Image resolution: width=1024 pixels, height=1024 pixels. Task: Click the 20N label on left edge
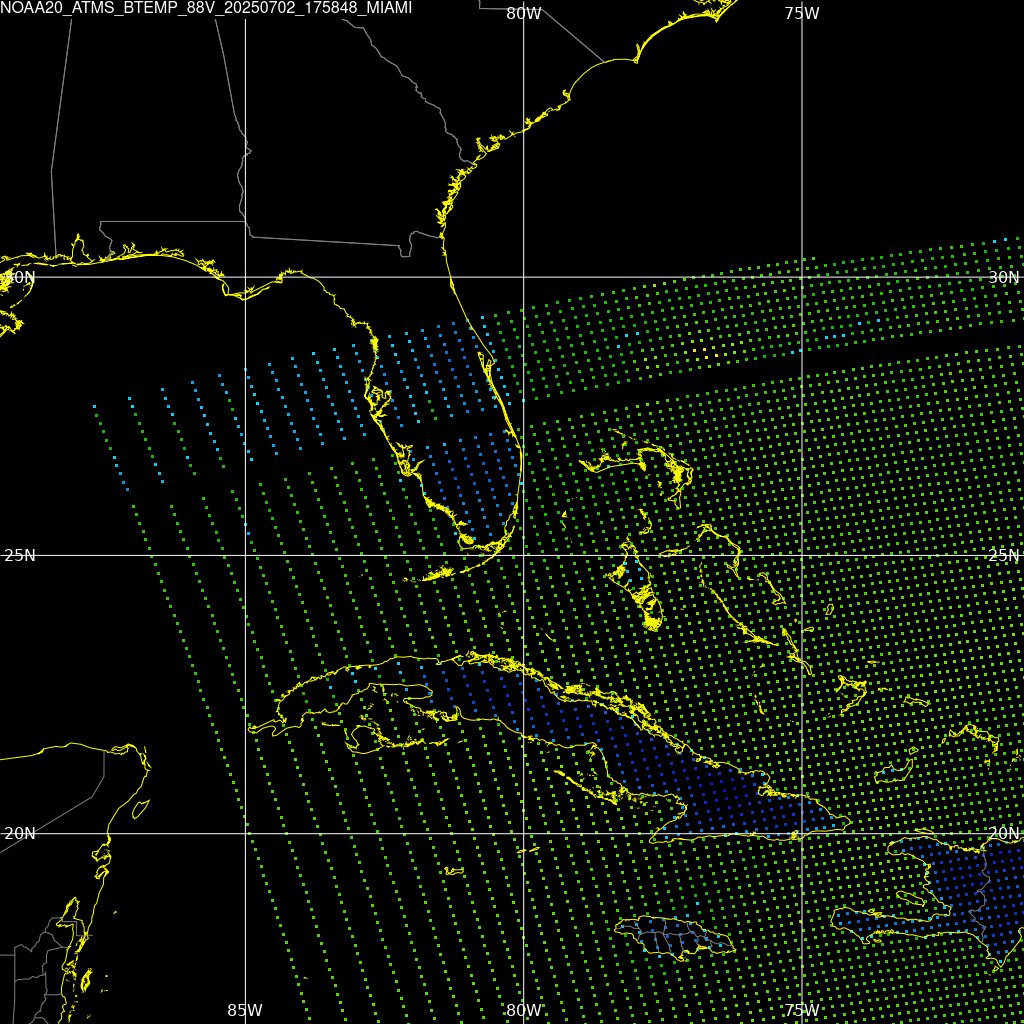click(x=20, y=833)
